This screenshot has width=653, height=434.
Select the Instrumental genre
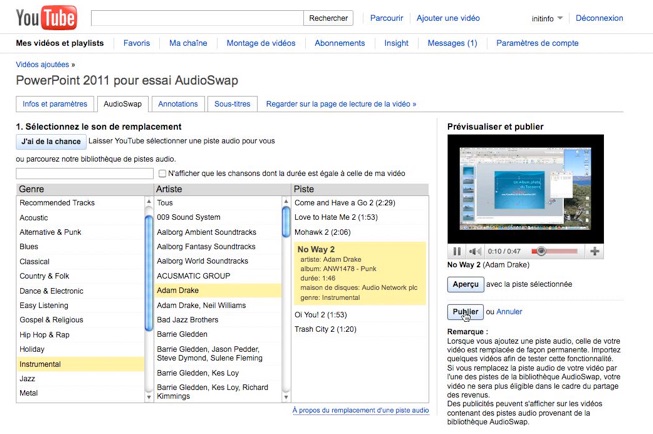(x=81, y=364)
